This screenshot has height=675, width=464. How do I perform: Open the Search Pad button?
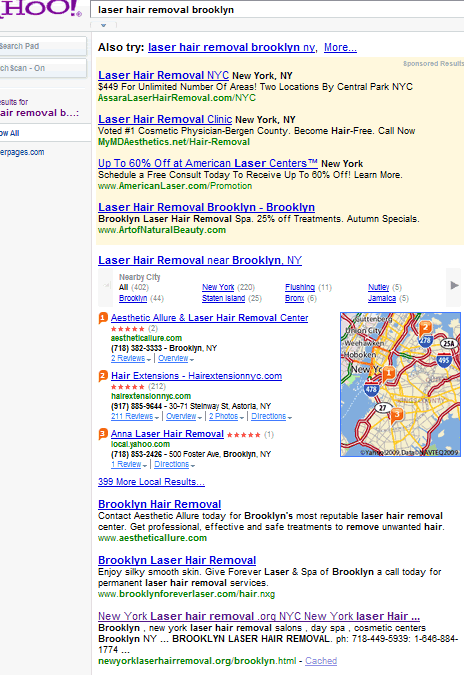point(43,46)
